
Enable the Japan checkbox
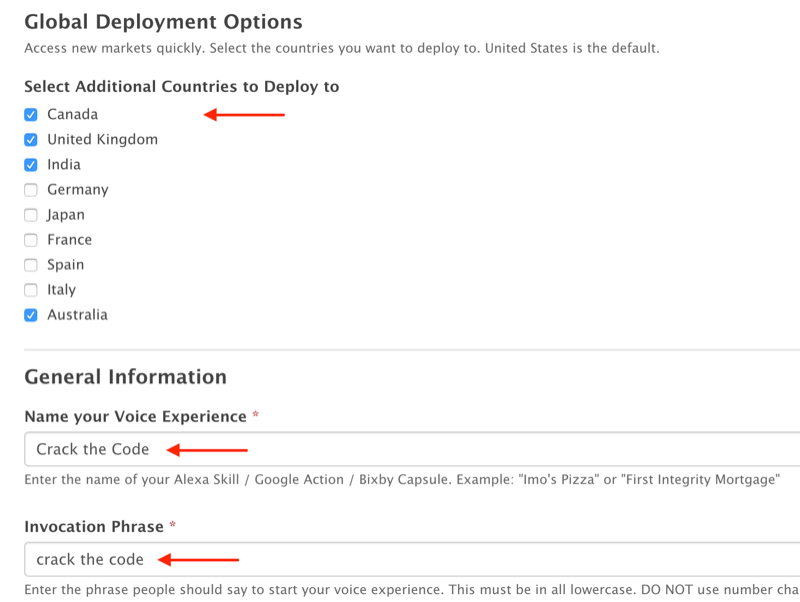point(31,215)
